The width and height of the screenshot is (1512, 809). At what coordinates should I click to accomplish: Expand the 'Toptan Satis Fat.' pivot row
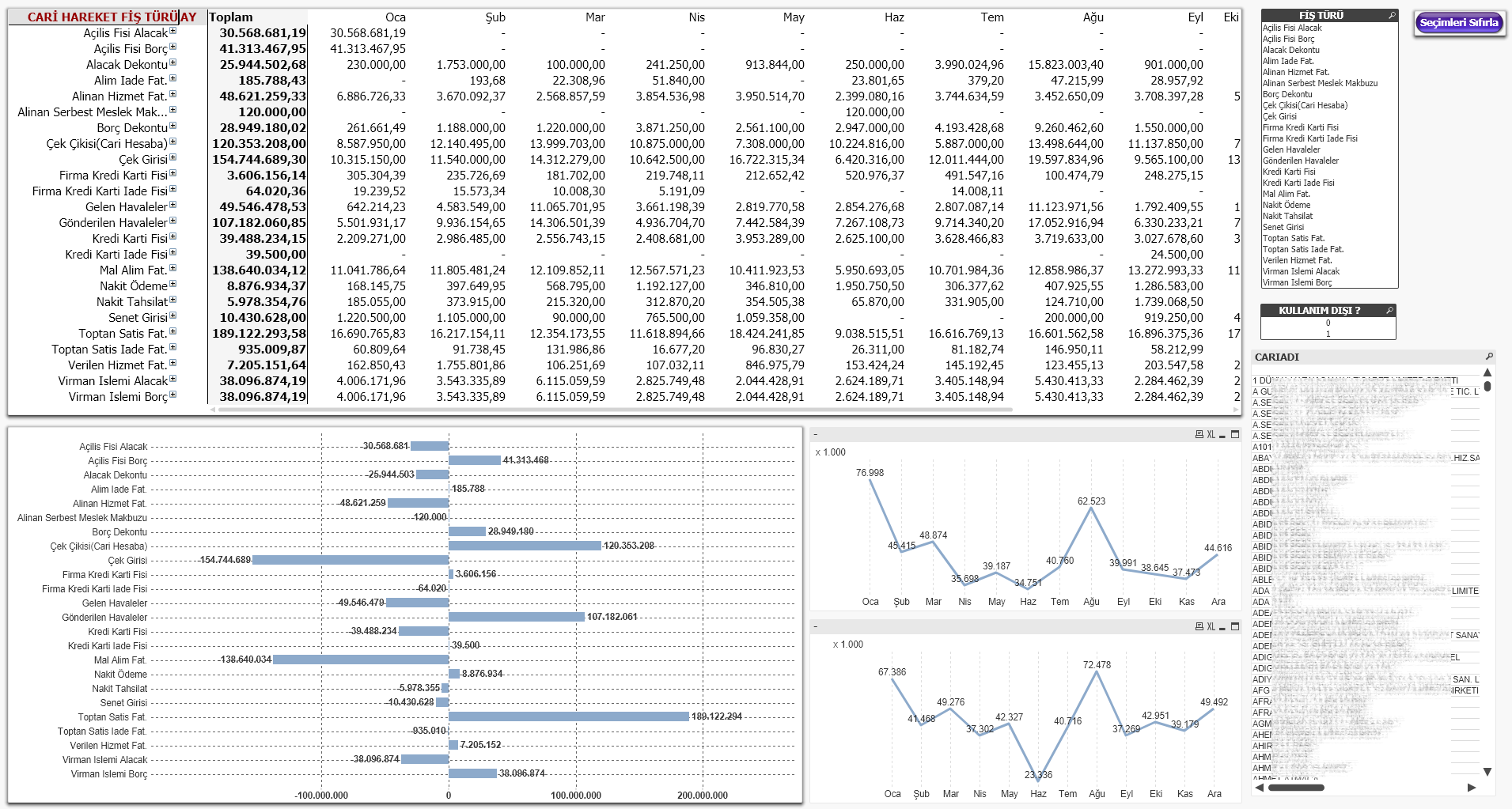coord(173,332)
